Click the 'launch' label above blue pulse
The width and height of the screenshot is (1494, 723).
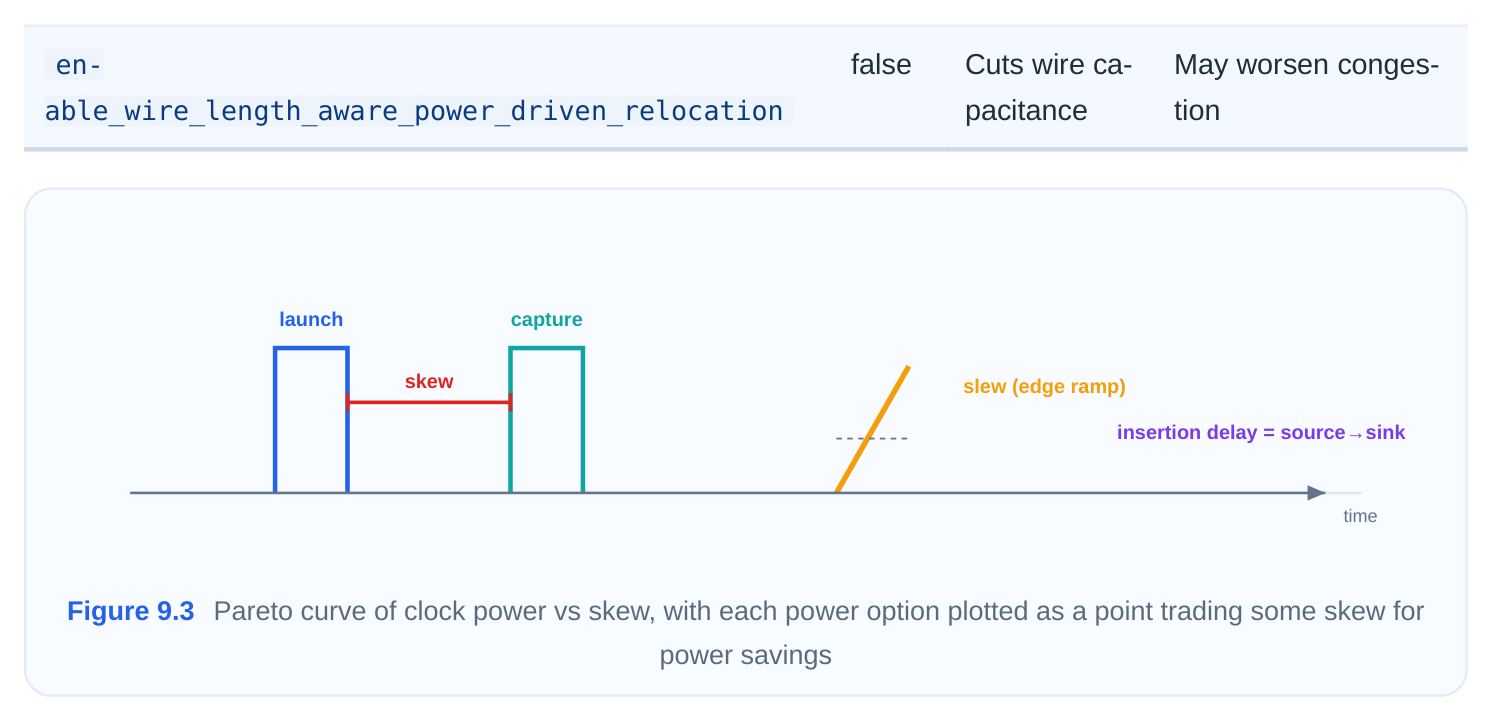[x=311, y=320]
